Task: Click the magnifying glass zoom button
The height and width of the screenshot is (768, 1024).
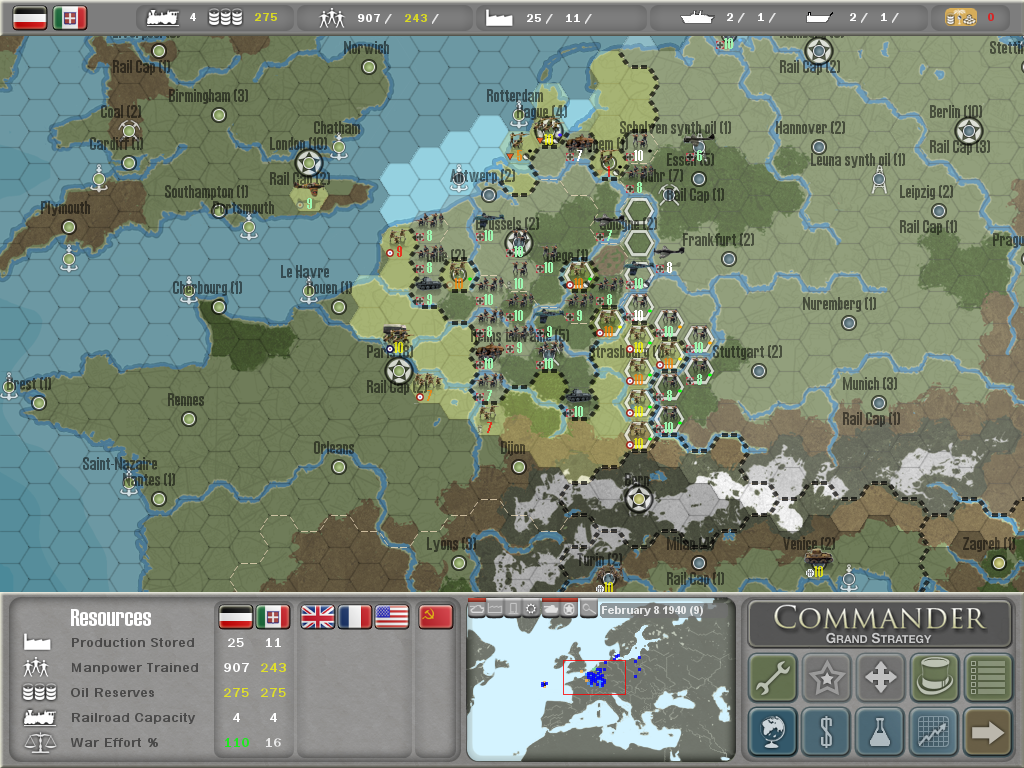Action: click(x=588, y=609)
